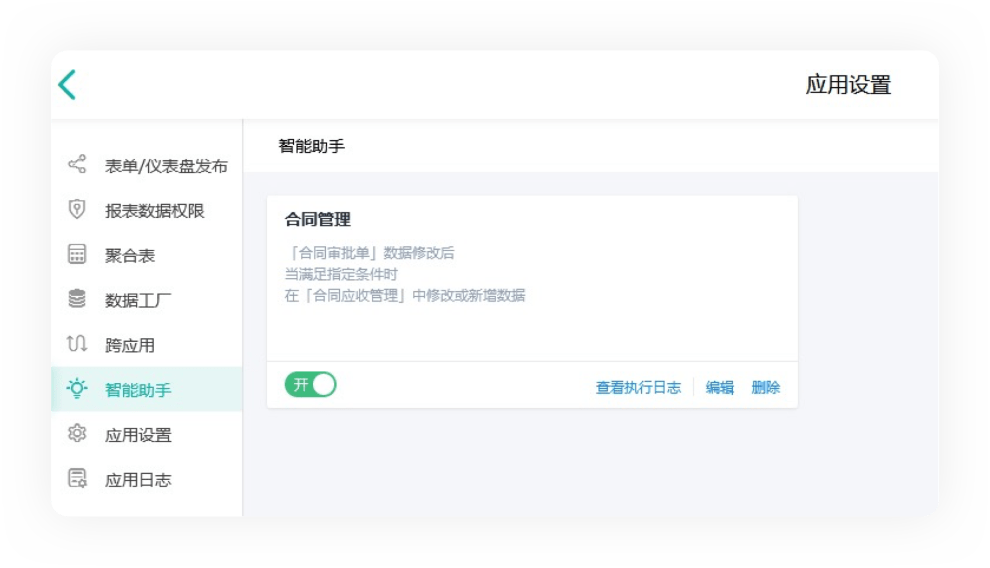Click the 智能助手 heading above the card

pos(312,146)
